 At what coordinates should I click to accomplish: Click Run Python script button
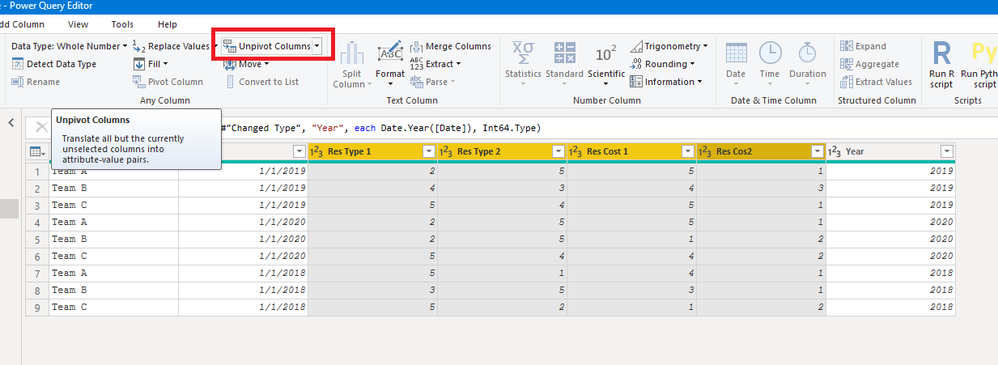pos(980,64)
